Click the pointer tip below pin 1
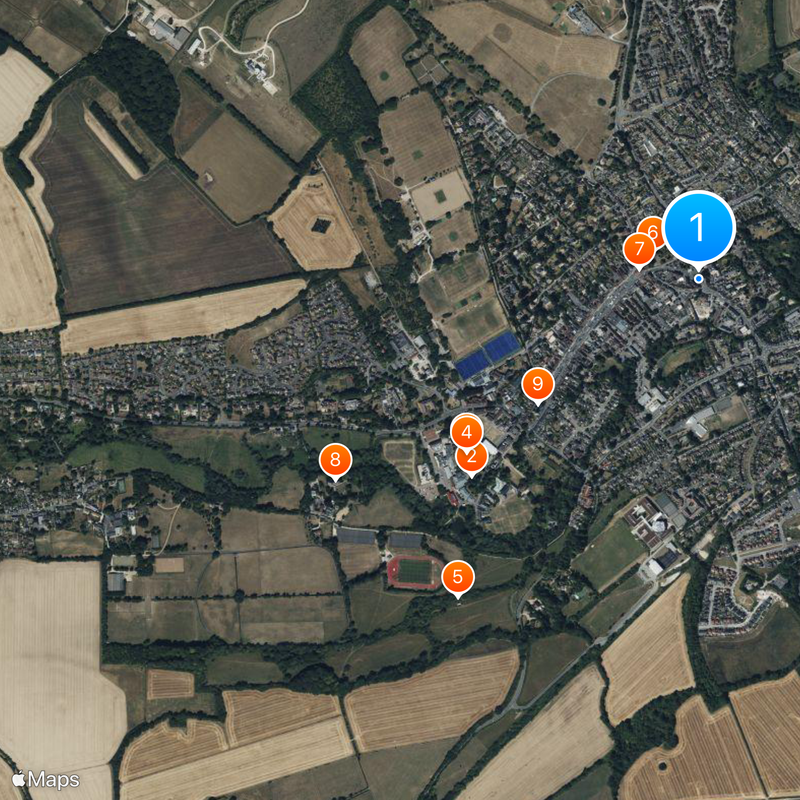 (x=698, y=270)
